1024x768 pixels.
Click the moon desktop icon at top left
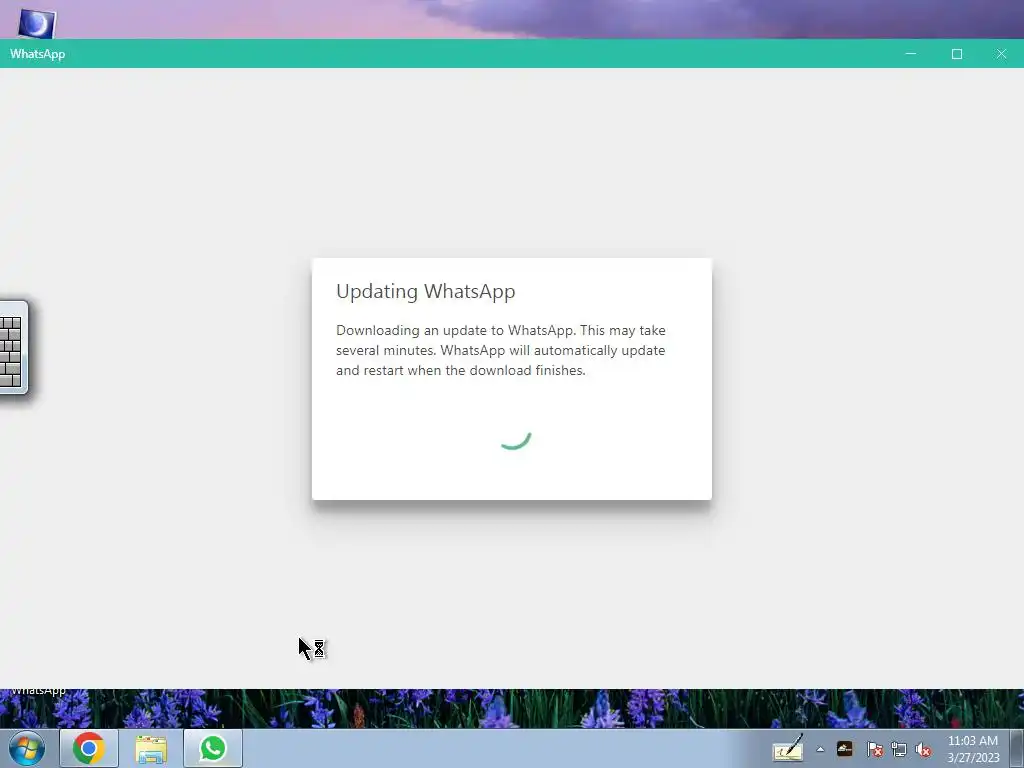pos(37,23)
